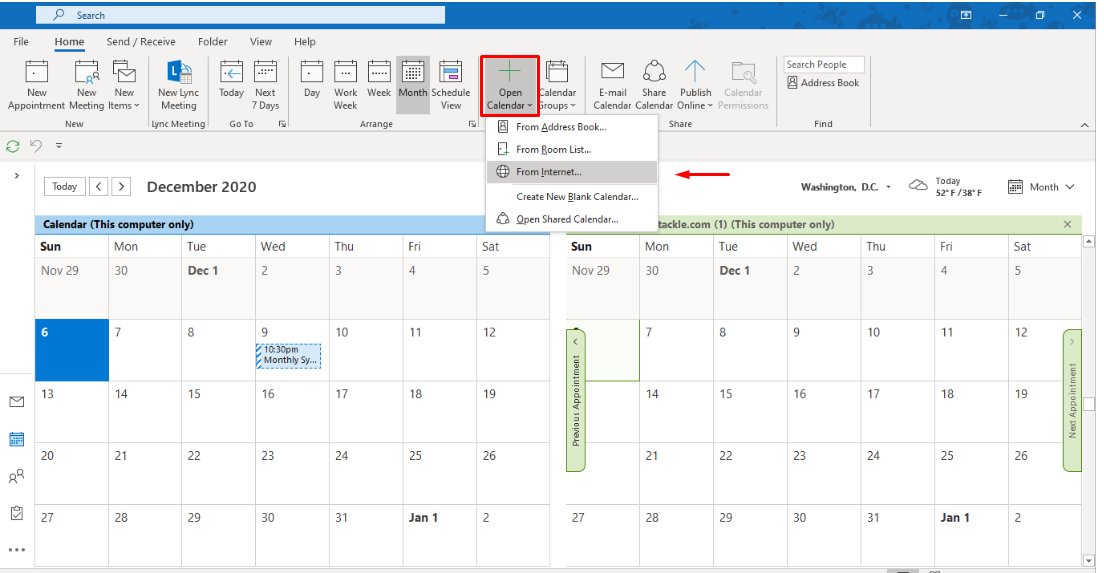The image size is (1104, 573).
Task: Switch to Work Week view
Action: coord(345,85)
